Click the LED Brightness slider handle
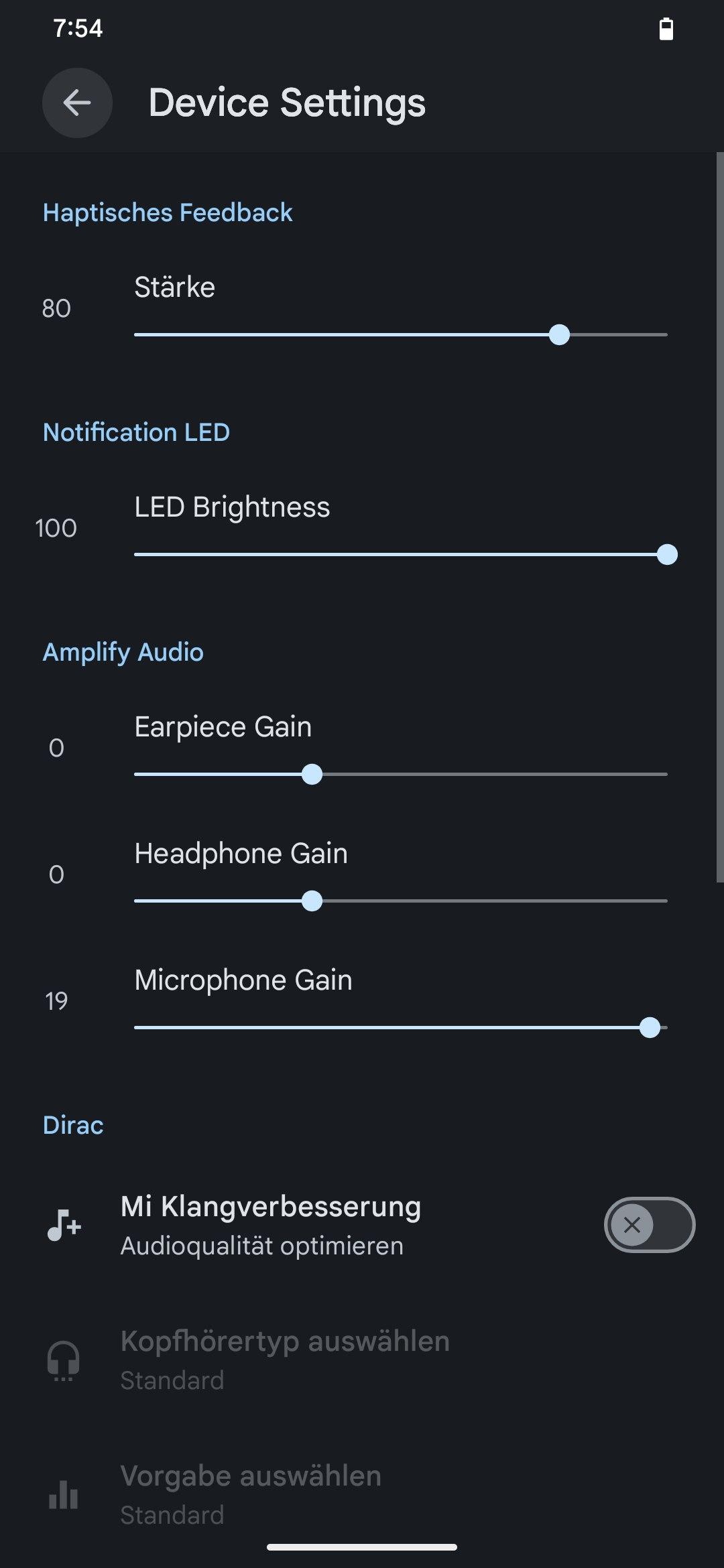The height and width of the screenshot is (1568, 724). [x=667, y=554]
